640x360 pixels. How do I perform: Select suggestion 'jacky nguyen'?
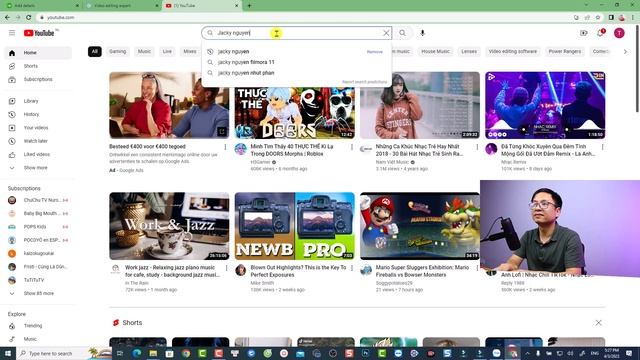(x=233, y=51)
